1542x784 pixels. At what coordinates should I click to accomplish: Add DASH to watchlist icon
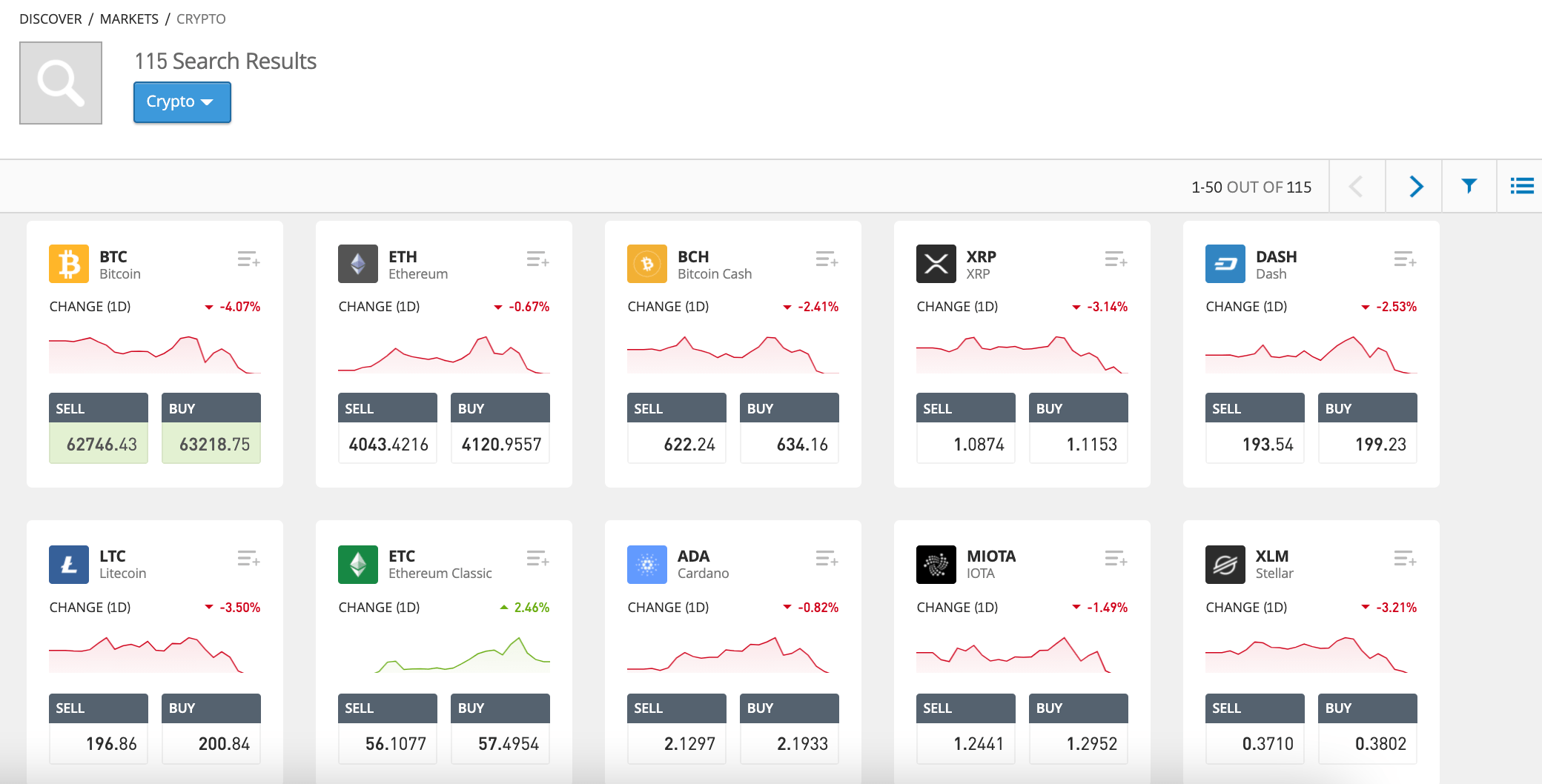(1405, 259)
